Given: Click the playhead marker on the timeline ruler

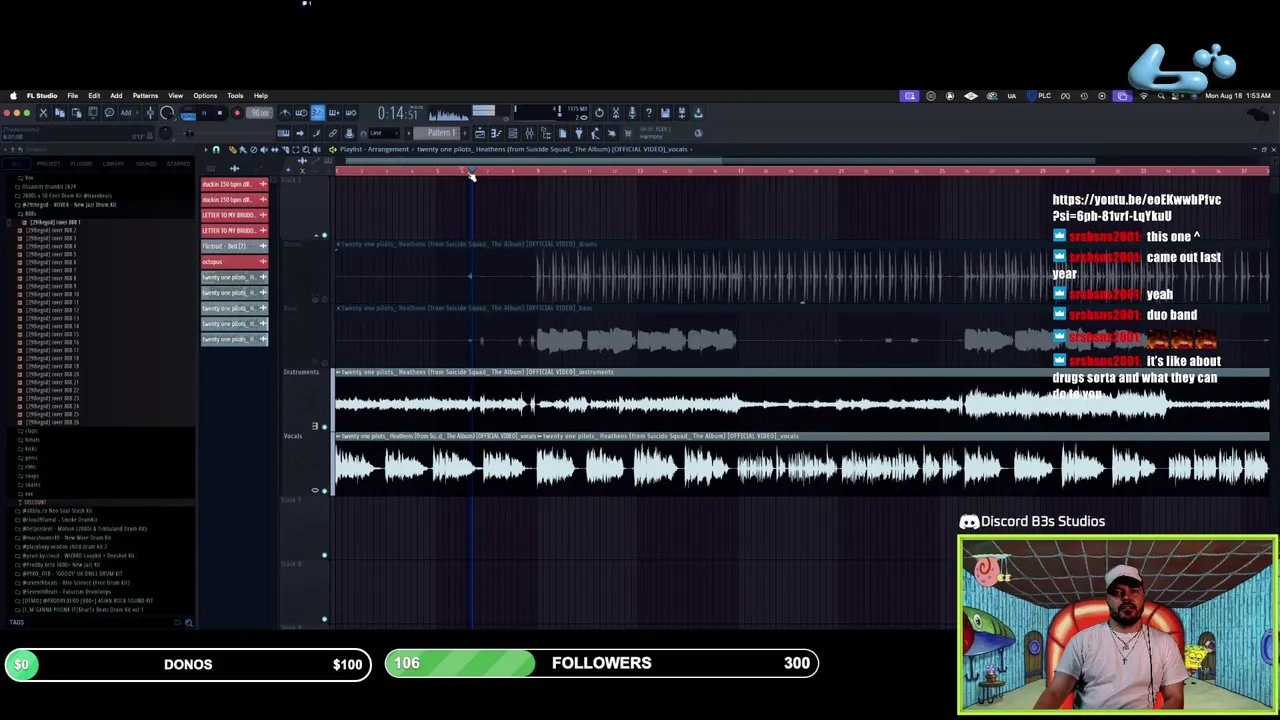Looking at the screenshot, I should (x=470, y=171).
